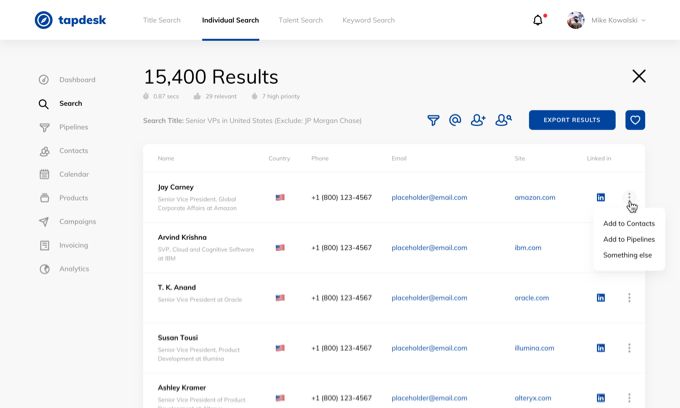Select the name Ashley Kramer
This screenshot has width=680, height=408.
(x=182, y=388)
